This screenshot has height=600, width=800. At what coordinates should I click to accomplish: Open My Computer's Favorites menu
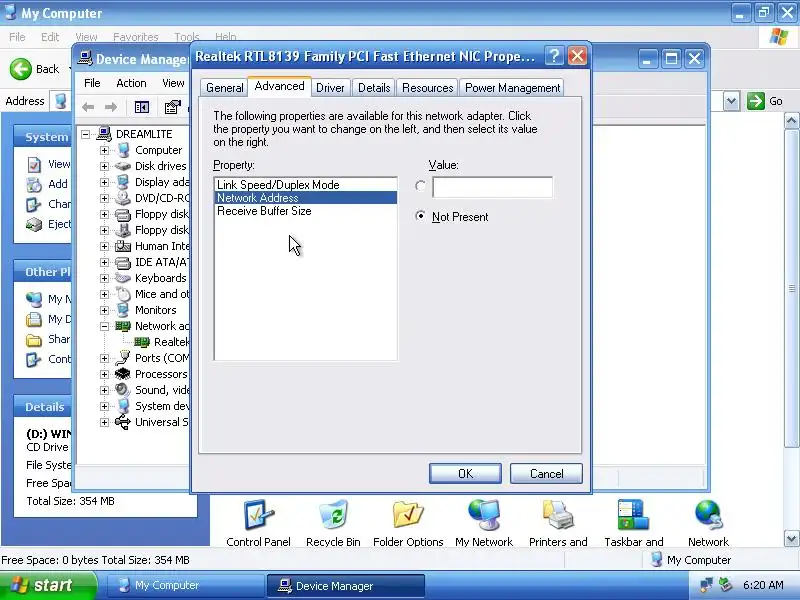pyautogui.click(x=136, y=37)
